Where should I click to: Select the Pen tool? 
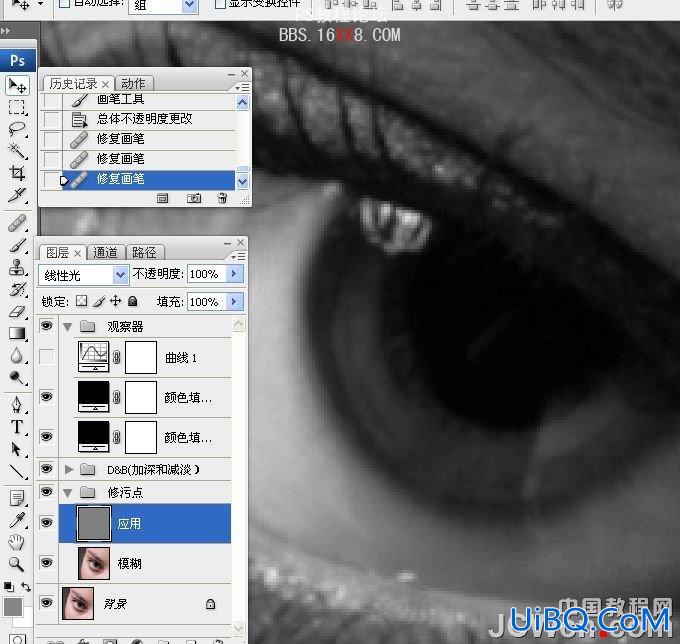pyautogui.click(x=17, y=405)
